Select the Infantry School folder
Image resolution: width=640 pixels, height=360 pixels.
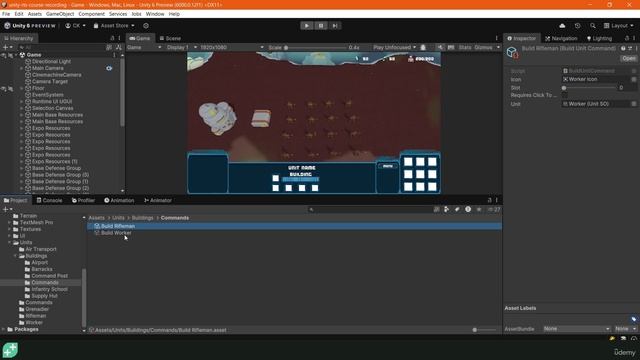pyautogui.click(x=49, y=289)
